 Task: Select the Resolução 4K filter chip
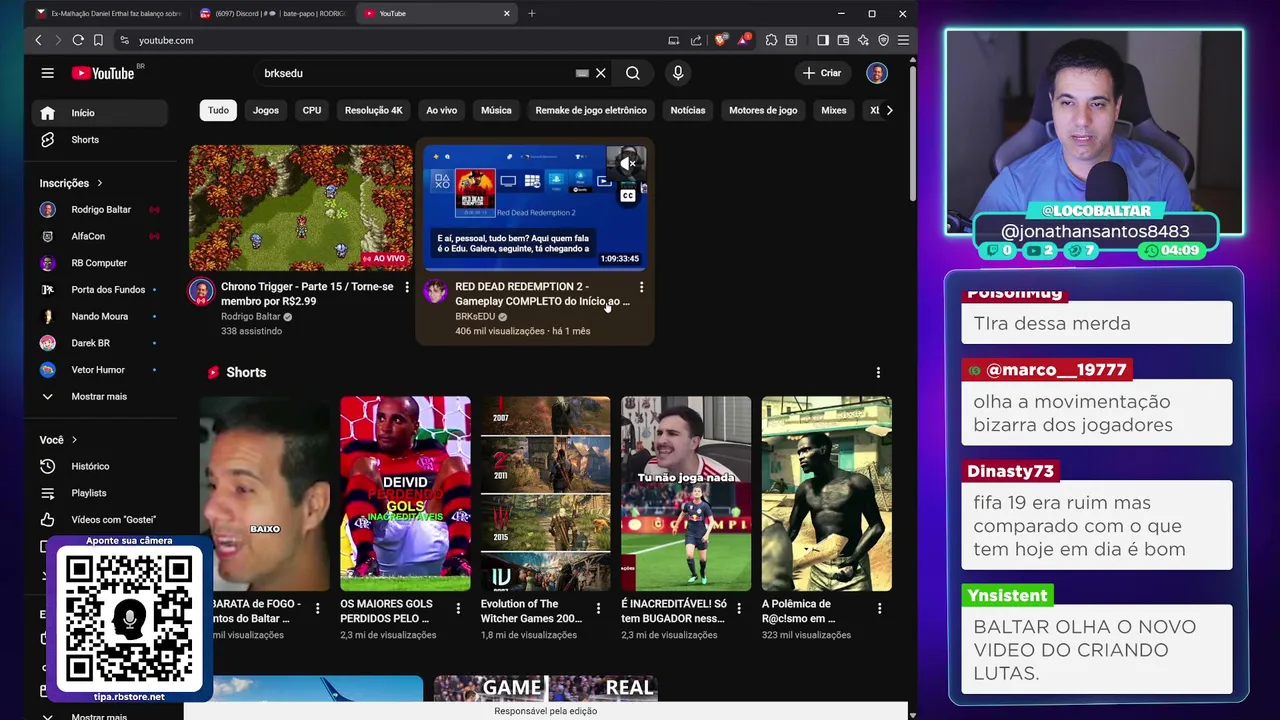(x=373, y=110)
